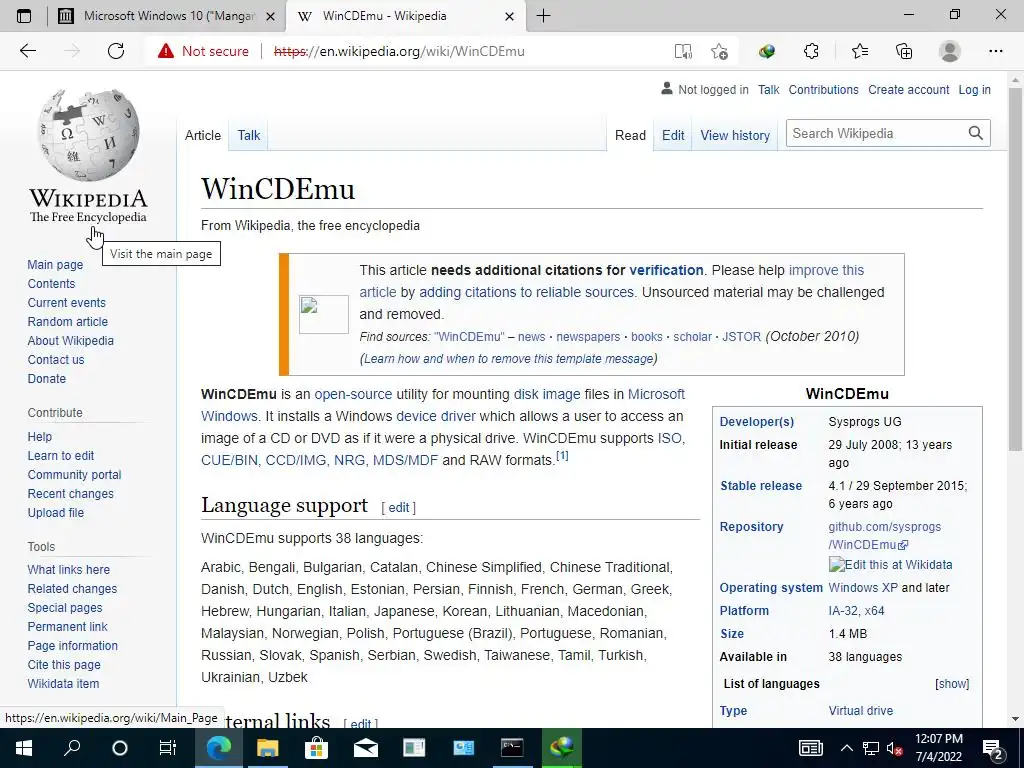Open the notification center icon

pos(993,748)
